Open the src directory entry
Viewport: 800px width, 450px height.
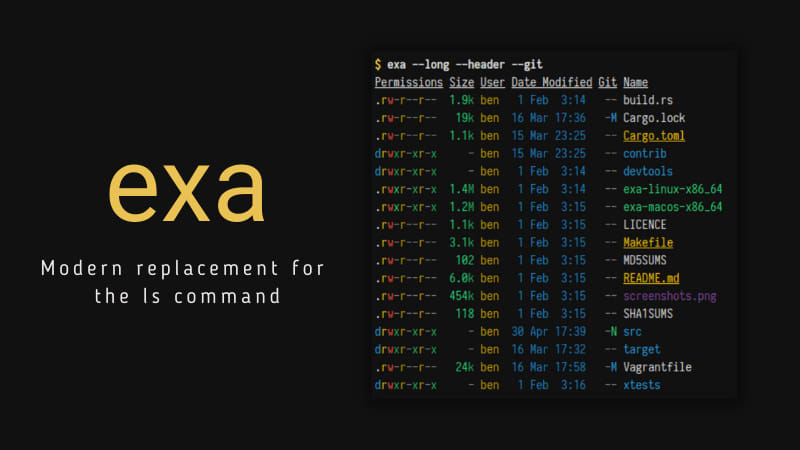pos(632,332)
